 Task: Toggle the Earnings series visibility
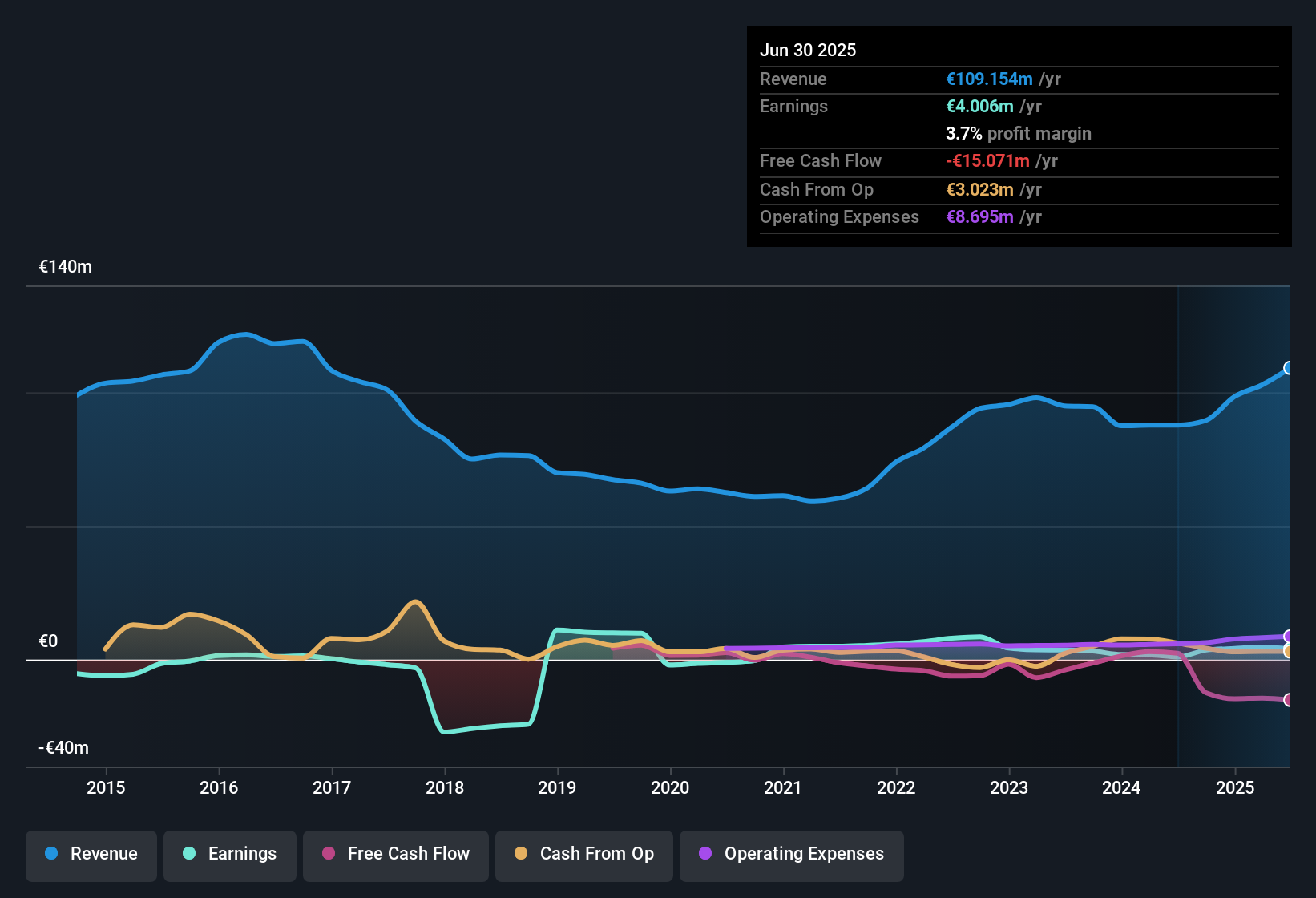(x=230, y=854)
